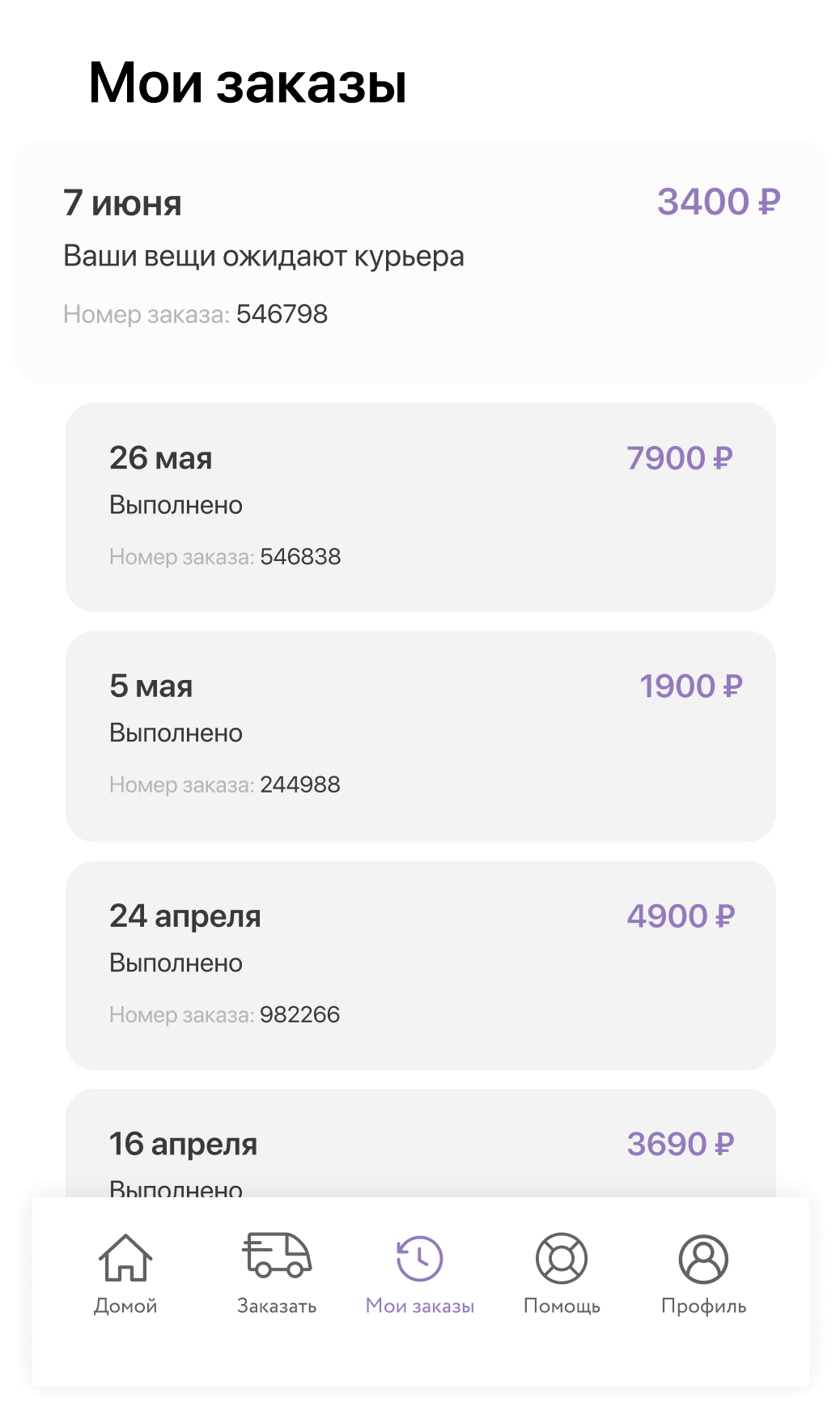
Task: Tap the profile person icon
Action: pyautogui.click(x=703, y=1259)
